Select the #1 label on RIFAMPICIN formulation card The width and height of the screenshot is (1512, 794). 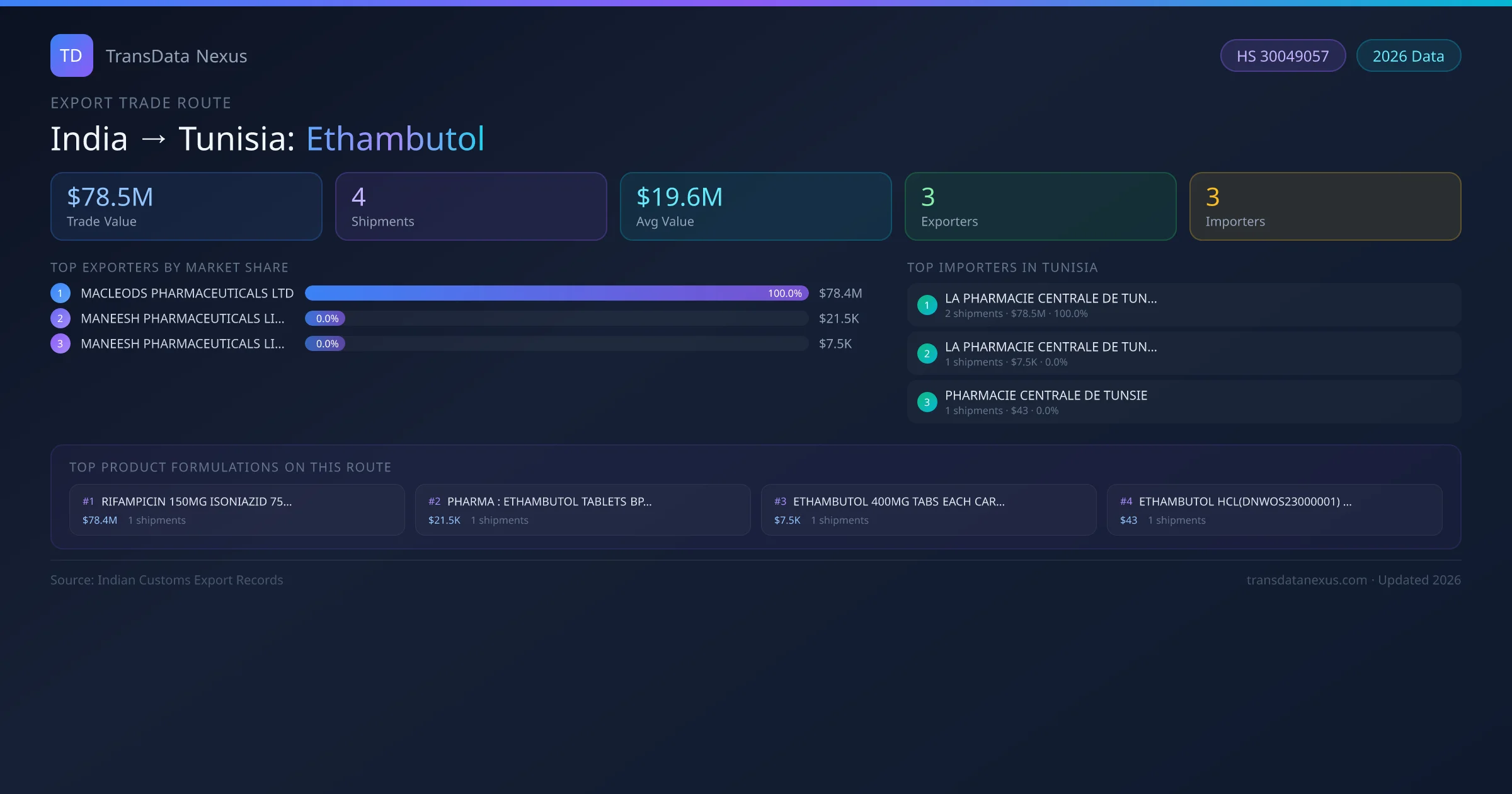88,502
